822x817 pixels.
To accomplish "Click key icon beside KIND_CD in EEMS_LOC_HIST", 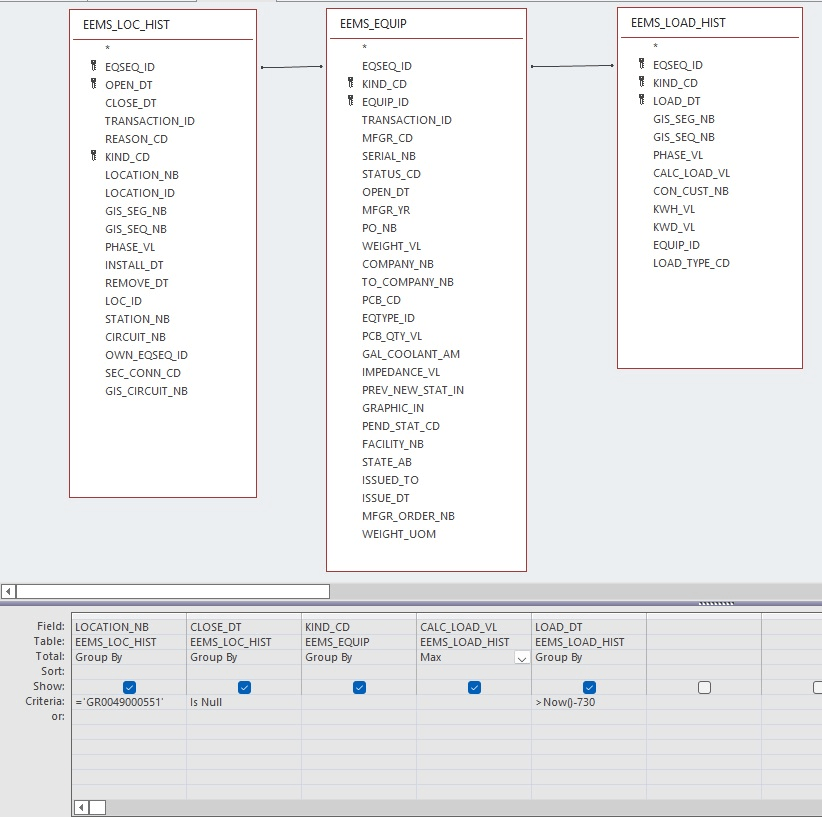I will click(x=94, y=155).
